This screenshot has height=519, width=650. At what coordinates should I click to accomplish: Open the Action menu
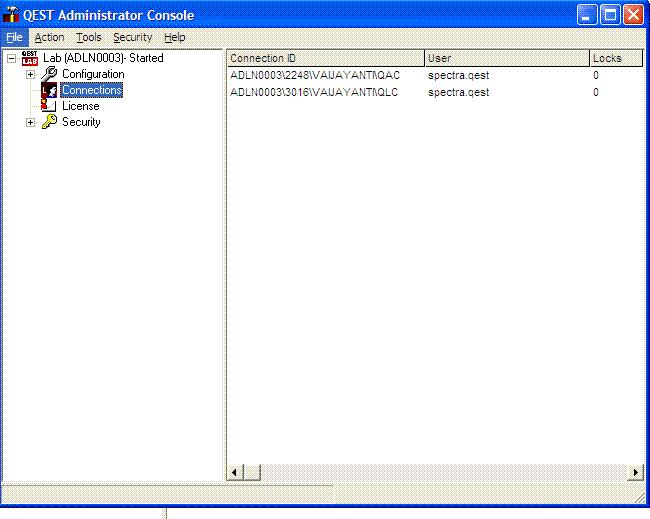[49, 37]
